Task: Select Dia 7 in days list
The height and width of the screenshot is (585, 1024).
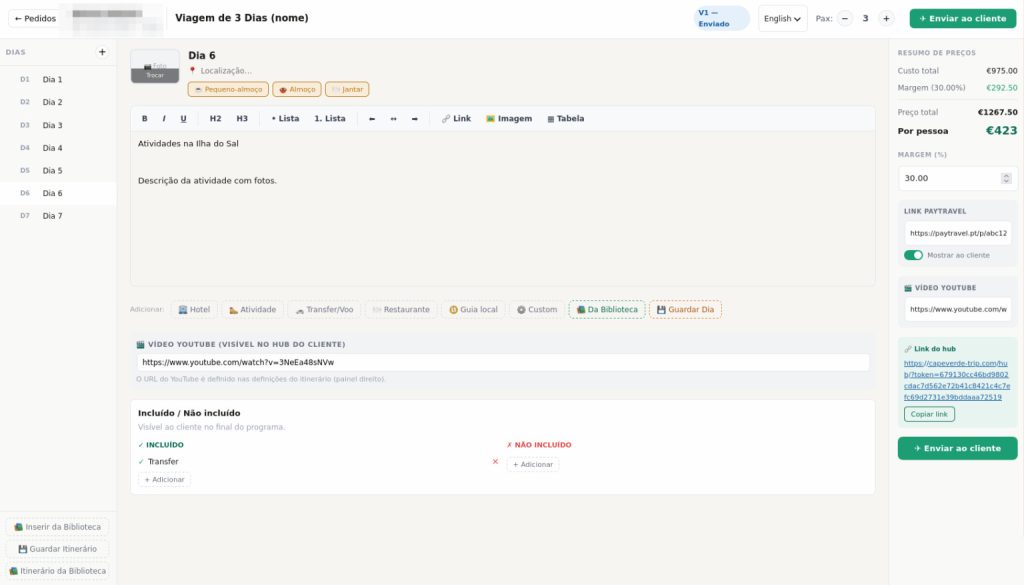Action: 58,215
